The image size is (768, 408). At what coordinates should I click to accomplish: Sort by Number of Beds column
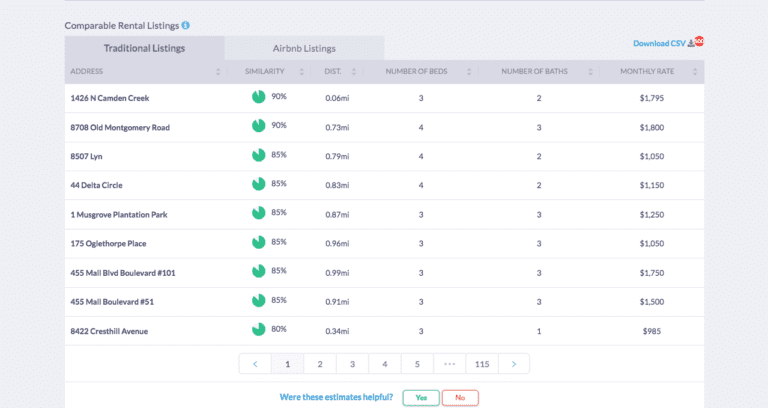[x=421, y=72]
